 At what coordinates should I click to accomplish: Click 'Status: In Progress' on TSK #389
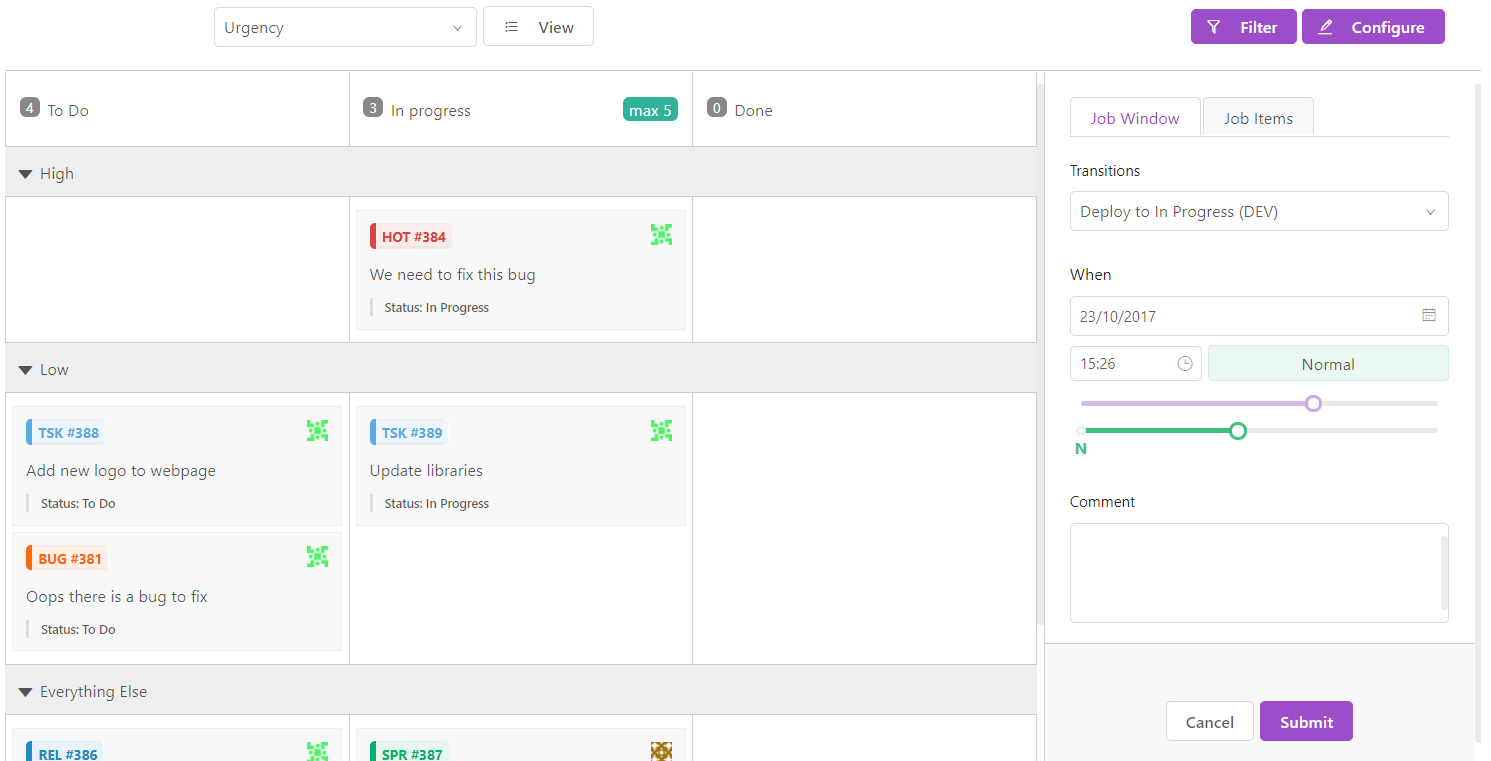pyautogui.click(x=437, y=504)
